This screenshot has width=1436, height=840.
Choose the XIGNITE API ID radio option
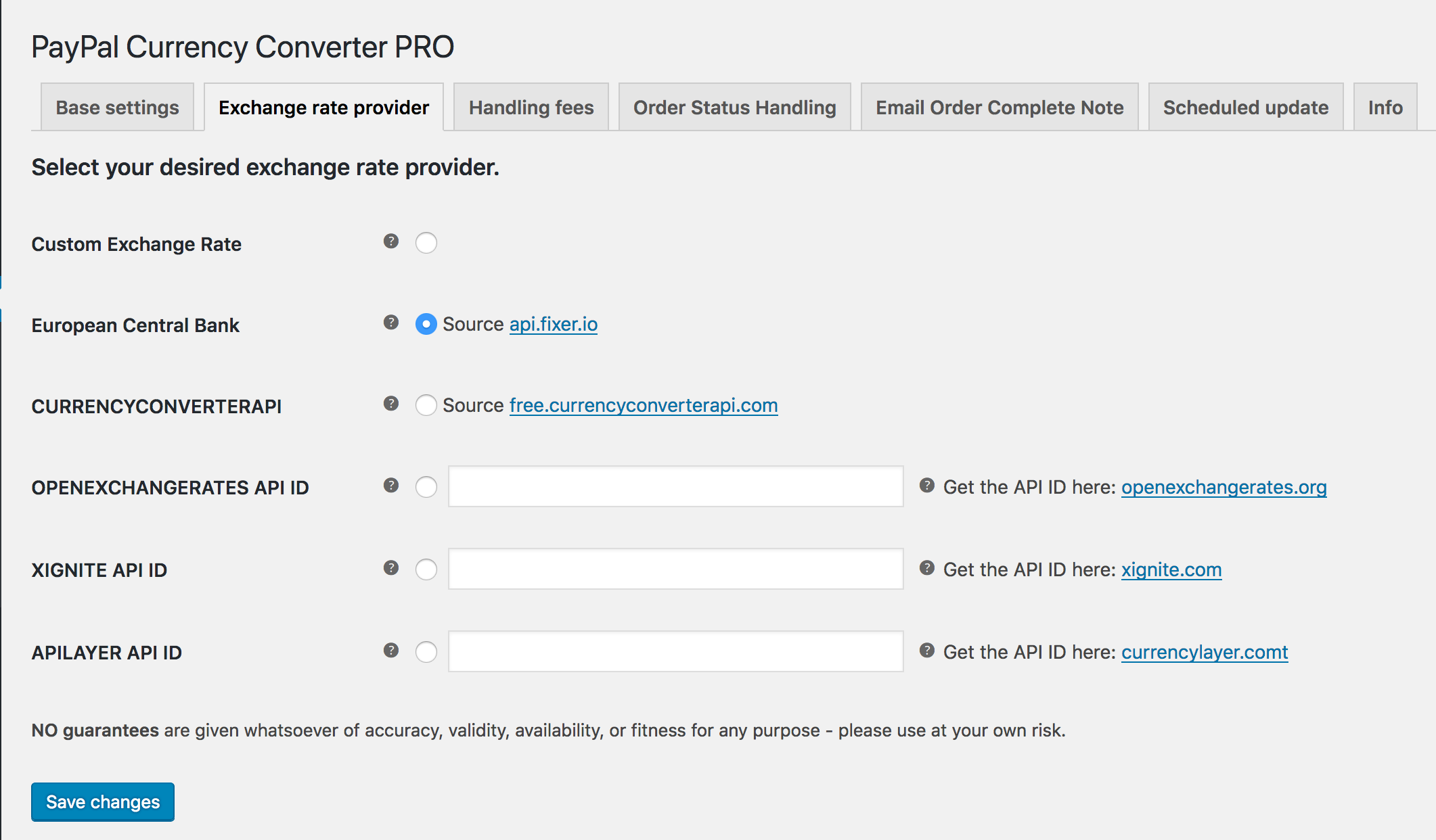(426, 569)
